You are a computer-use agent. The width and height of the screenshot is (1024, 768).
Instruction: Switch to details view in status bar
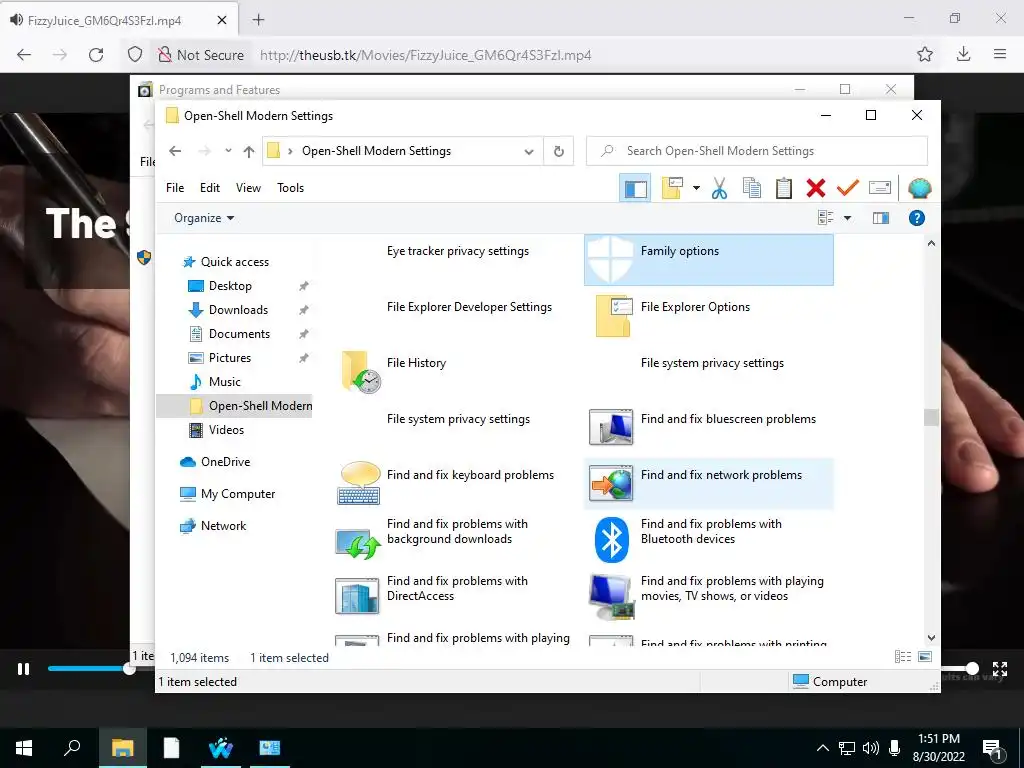click(x=903, y=657)
